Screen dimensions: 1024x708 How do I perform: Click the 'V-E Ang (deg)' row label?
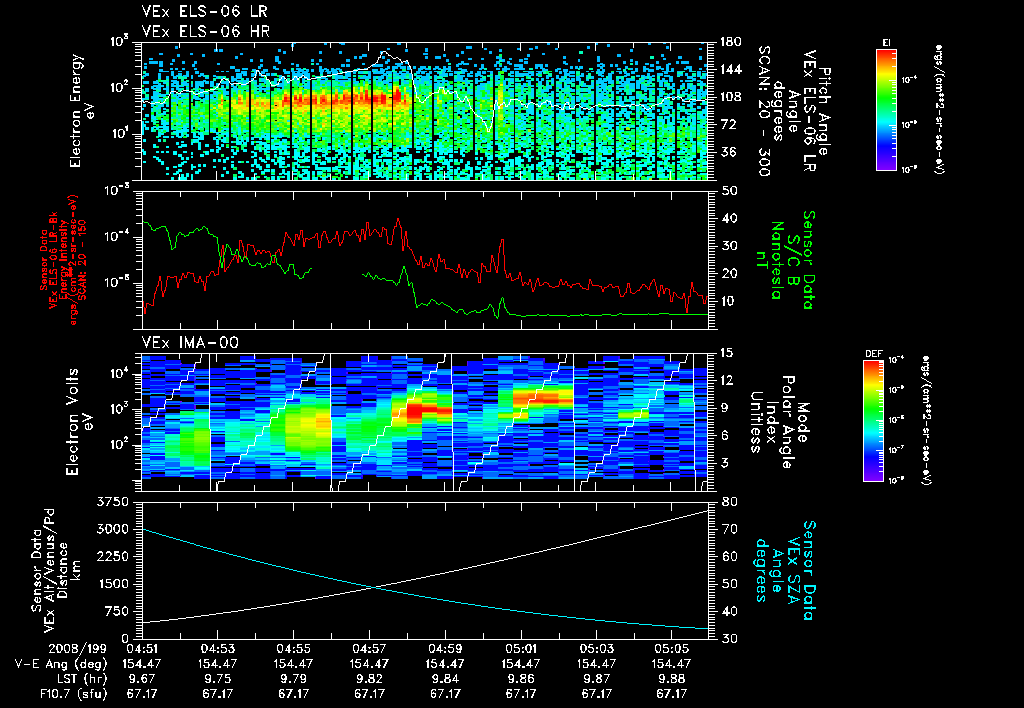point(61,664)
